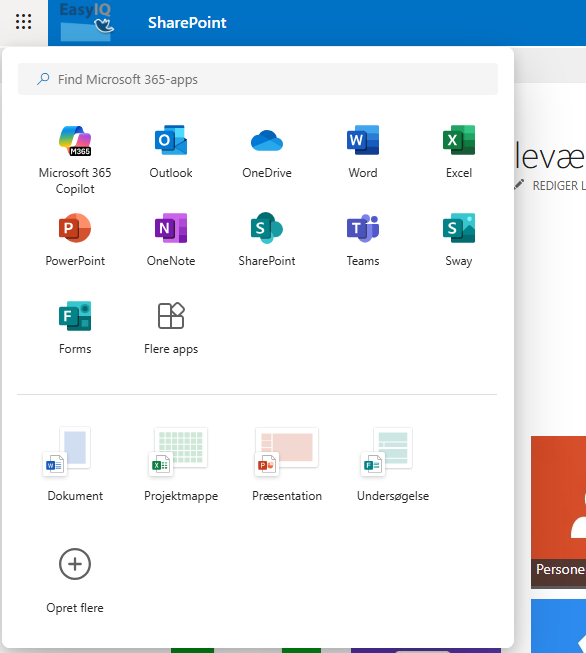Open OneDrive cloud app
The height and width of the screenshot is (653, 586).
click(x=267, y=152)
